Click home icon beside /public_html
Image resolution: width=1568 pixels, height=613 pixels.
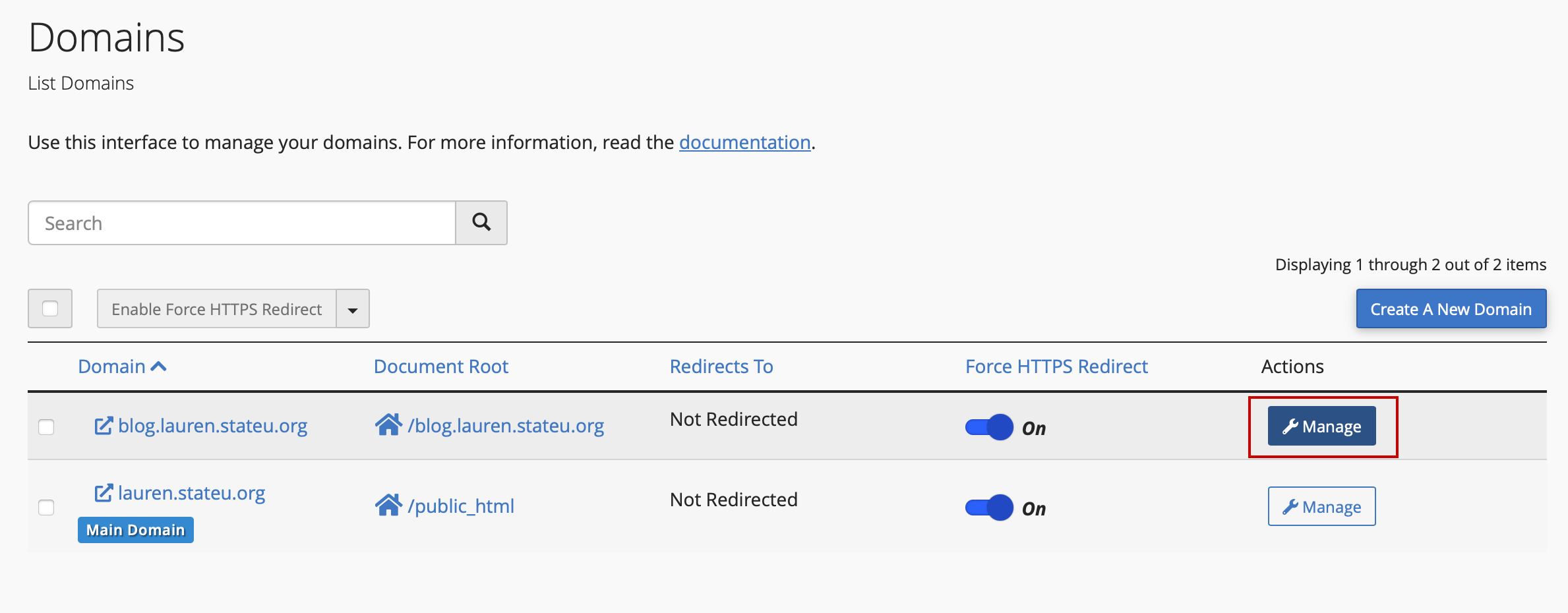388,506
